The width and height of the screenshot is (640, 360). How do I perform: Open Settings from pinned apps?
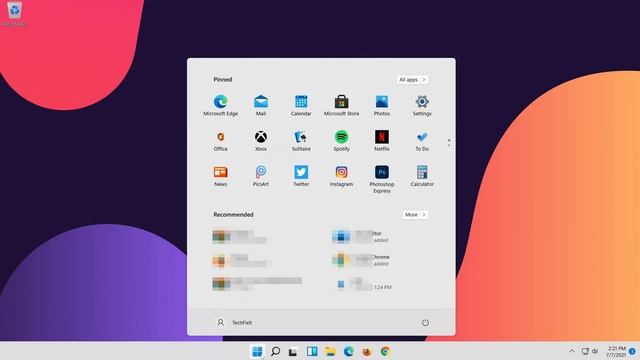click(x=422, y=105)
